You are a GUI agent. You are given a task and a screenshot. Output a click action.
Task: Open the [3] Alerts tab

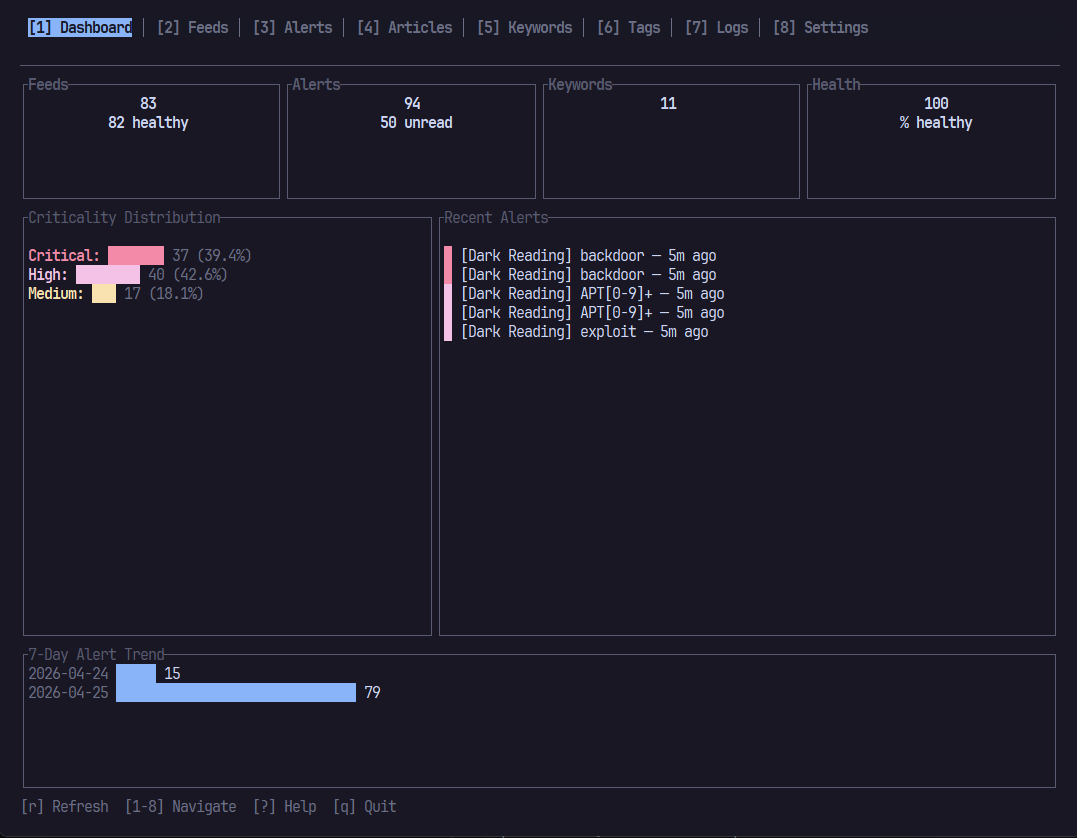[x=293, y=27]
